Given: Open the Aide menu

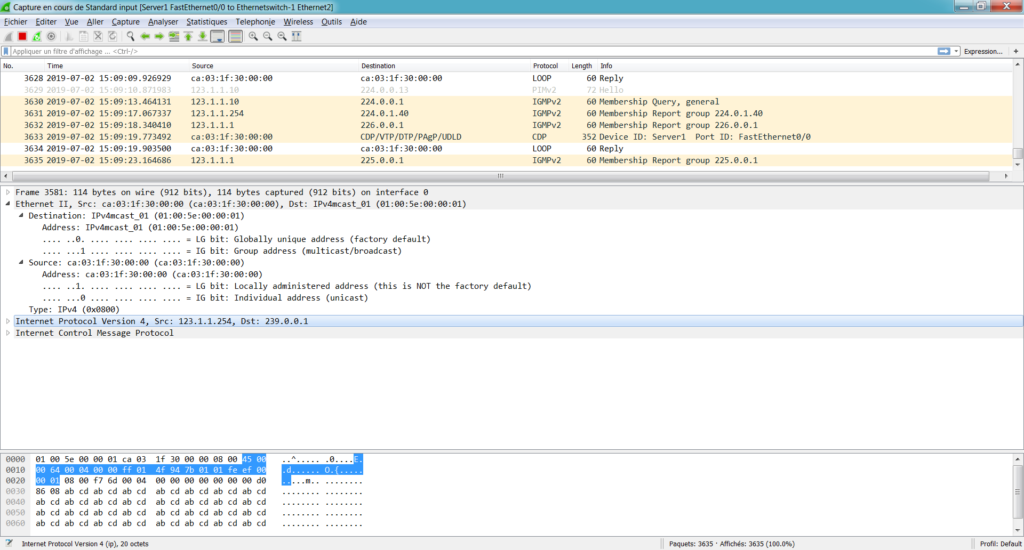Looking at the screenshot, I should pyautogui.click(x=359, y=22).
